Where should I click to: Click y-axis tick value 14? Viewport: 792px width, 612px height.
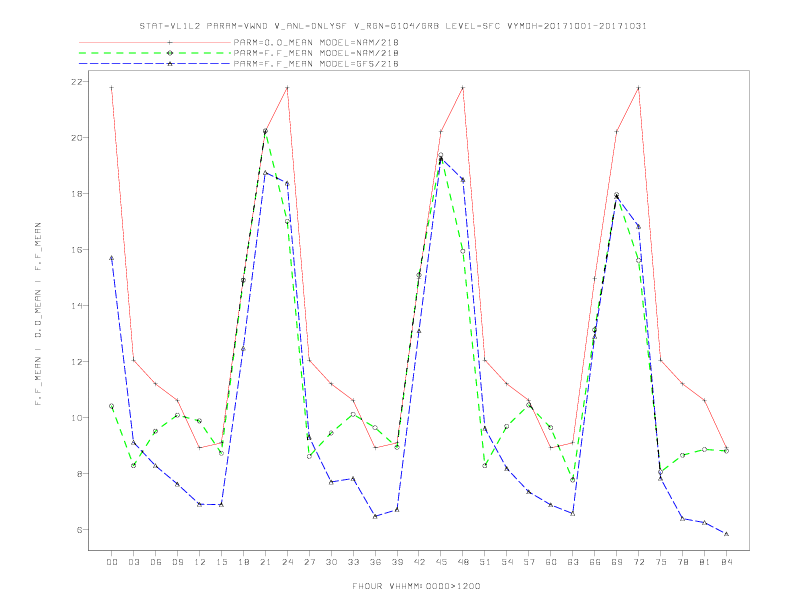pos(77,306)
